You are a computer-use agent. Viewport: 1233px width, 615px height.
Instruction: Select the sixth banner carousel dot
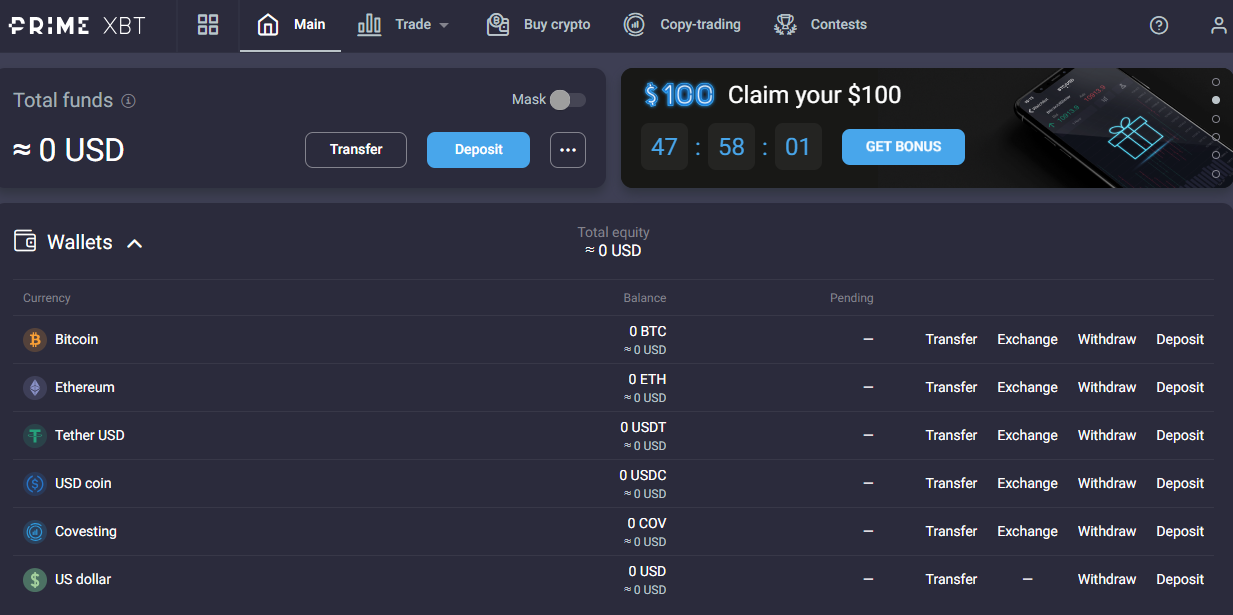click(1216, 174)
